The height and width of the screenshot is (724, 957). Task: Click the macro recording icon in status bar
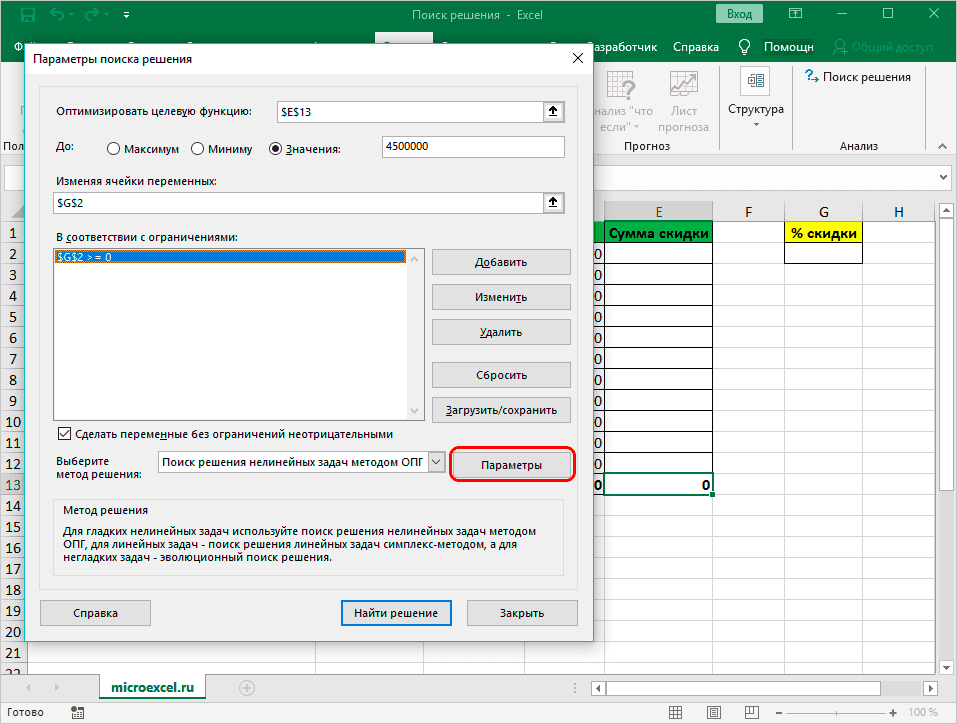point(79,714)
